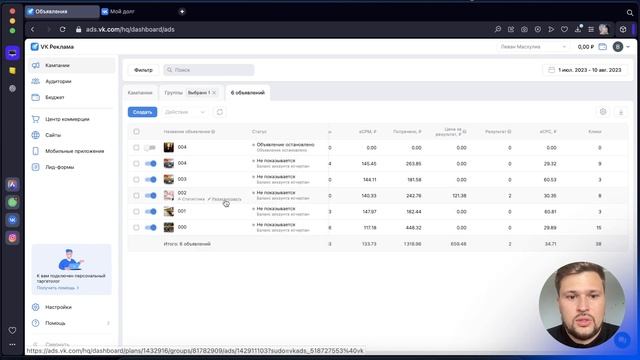Viewport: 640px width, 360px height.
Task: Click browser address bar URL
Action: tap(130, 29)
